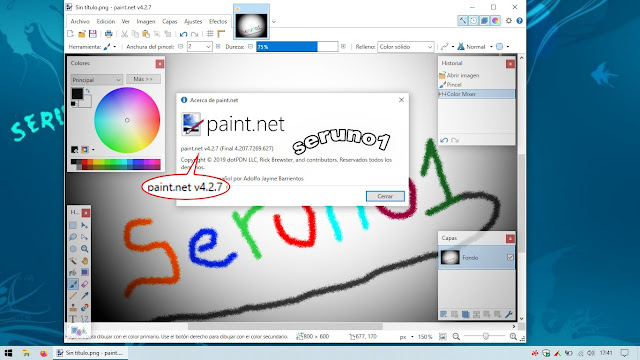Select the Paintbrush tool in toolbox

[73, 284]
